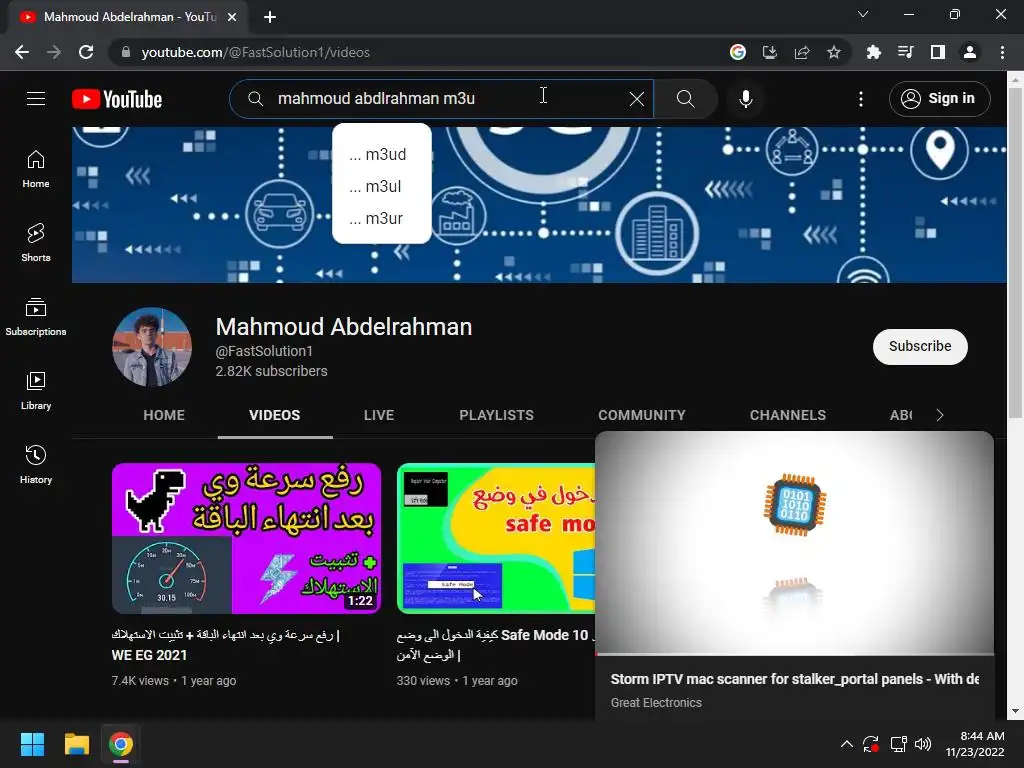
Task: Go back with the browser back arrow
Action: coord(22,52)
